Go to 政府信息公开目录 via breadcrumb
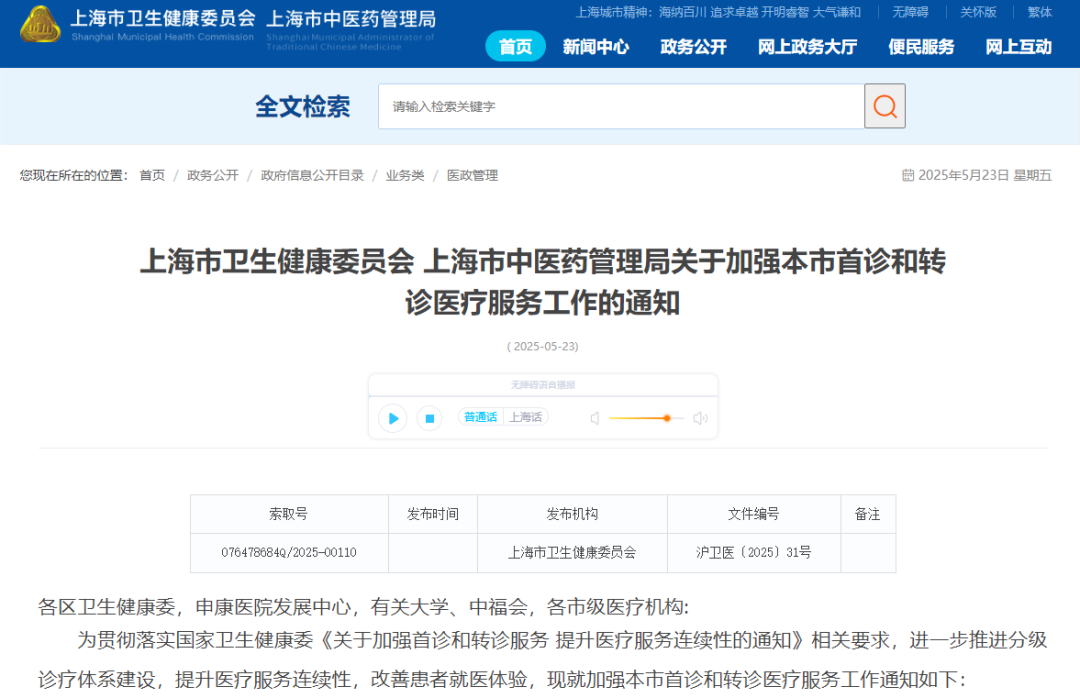 [x=312, y=174]
